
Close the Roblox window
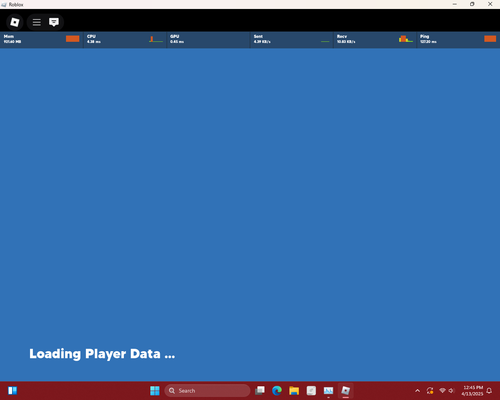[x=490, y=4]
